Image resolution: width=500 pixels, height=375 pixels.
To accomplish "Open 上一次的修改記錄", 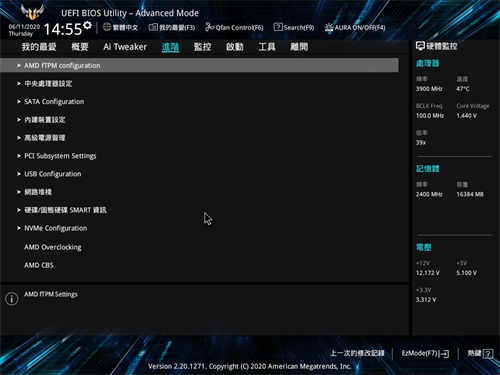I will [357, 353].
